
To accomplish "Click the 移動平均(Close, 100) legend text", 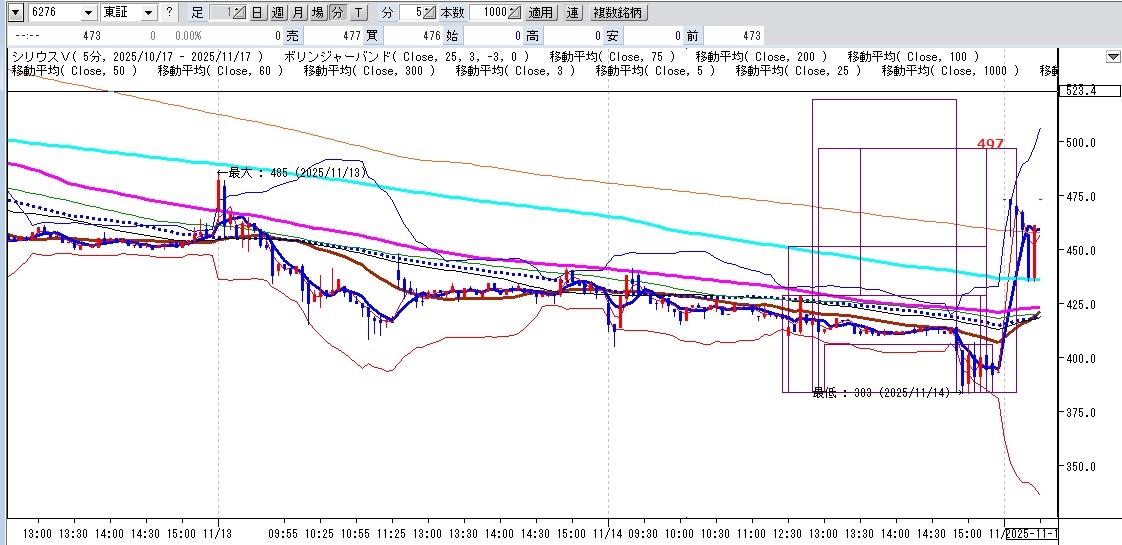I will pos(913,56).
